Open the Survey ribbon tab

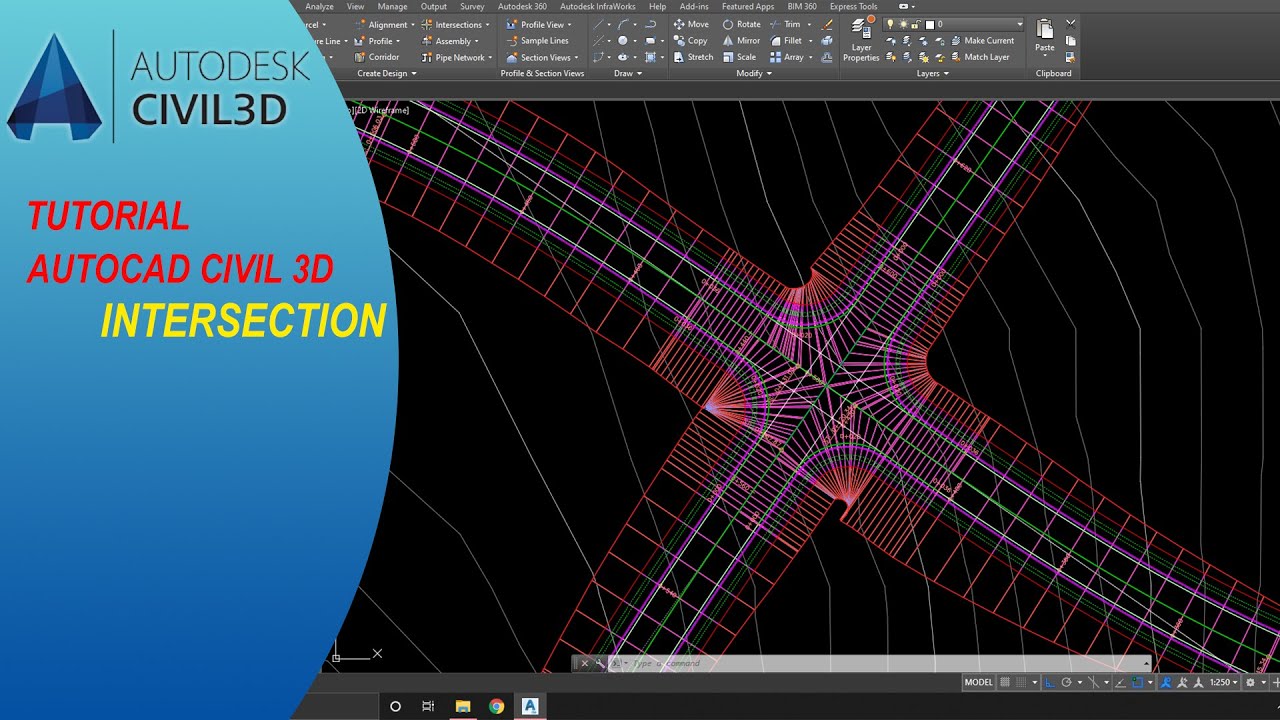(x=472, y=6)
